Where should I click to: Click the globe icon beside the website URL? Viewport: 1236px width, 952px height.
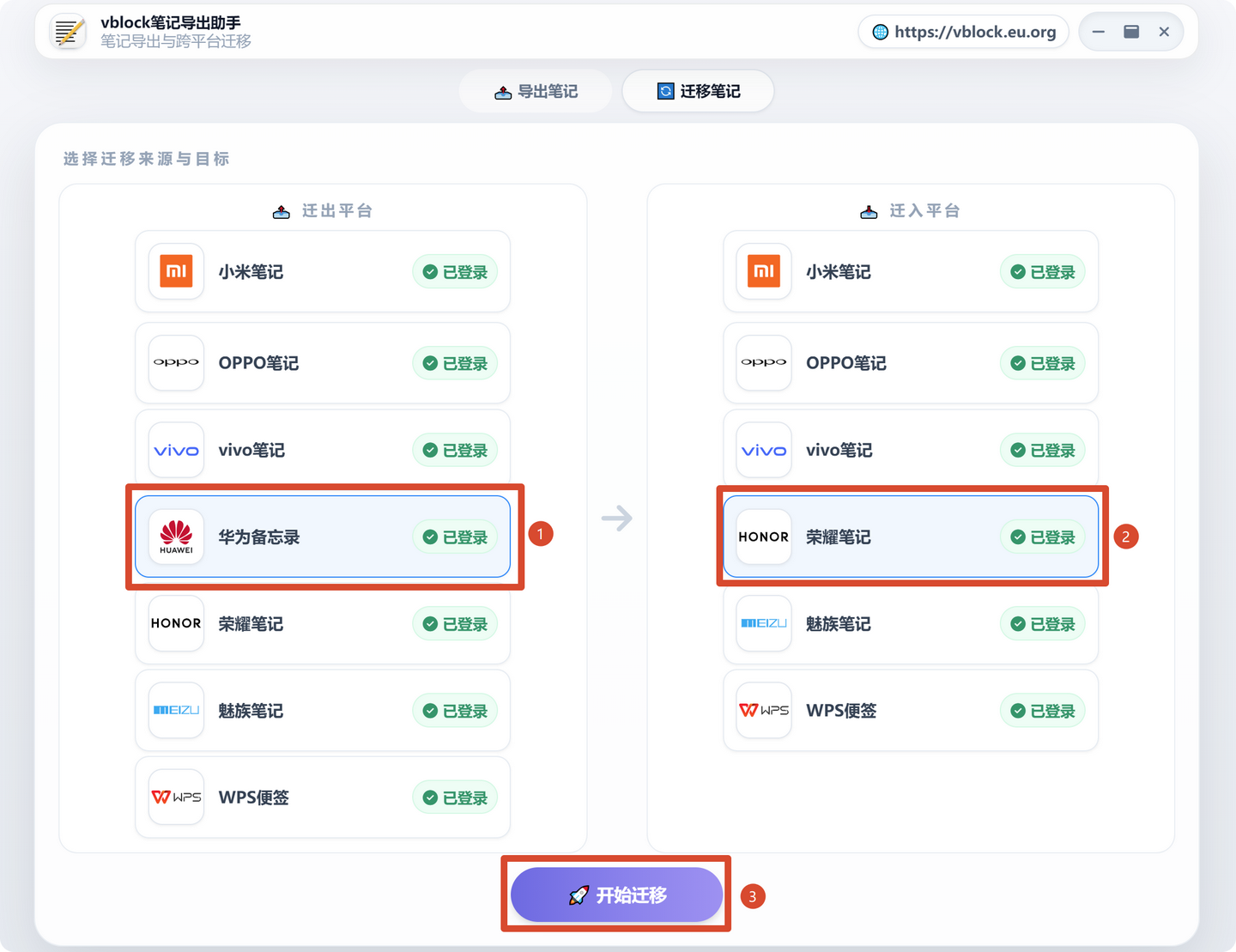(881, 32)
